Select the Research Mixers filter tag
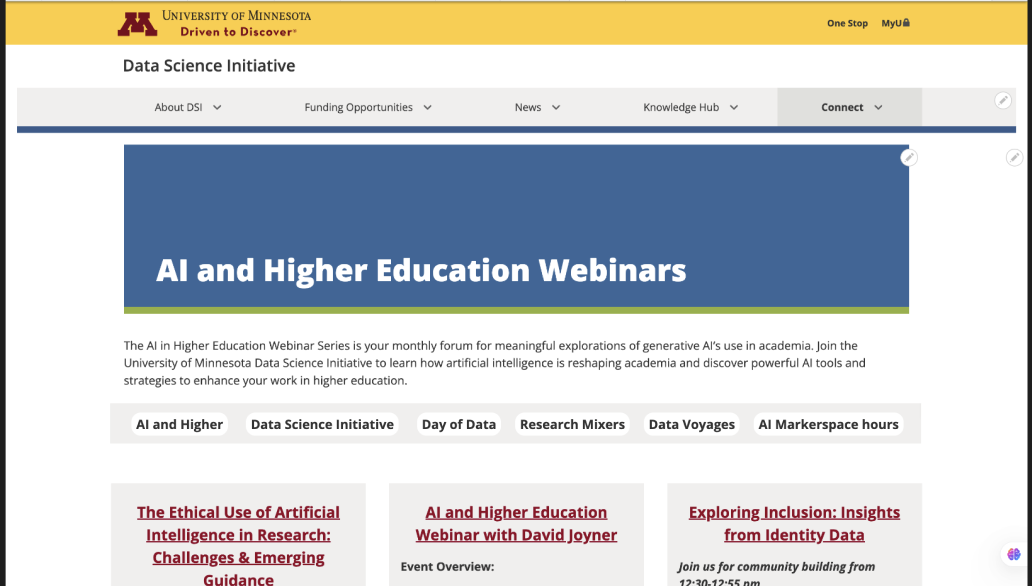Viewport: 1032px width, 586px height. [572, 424]
